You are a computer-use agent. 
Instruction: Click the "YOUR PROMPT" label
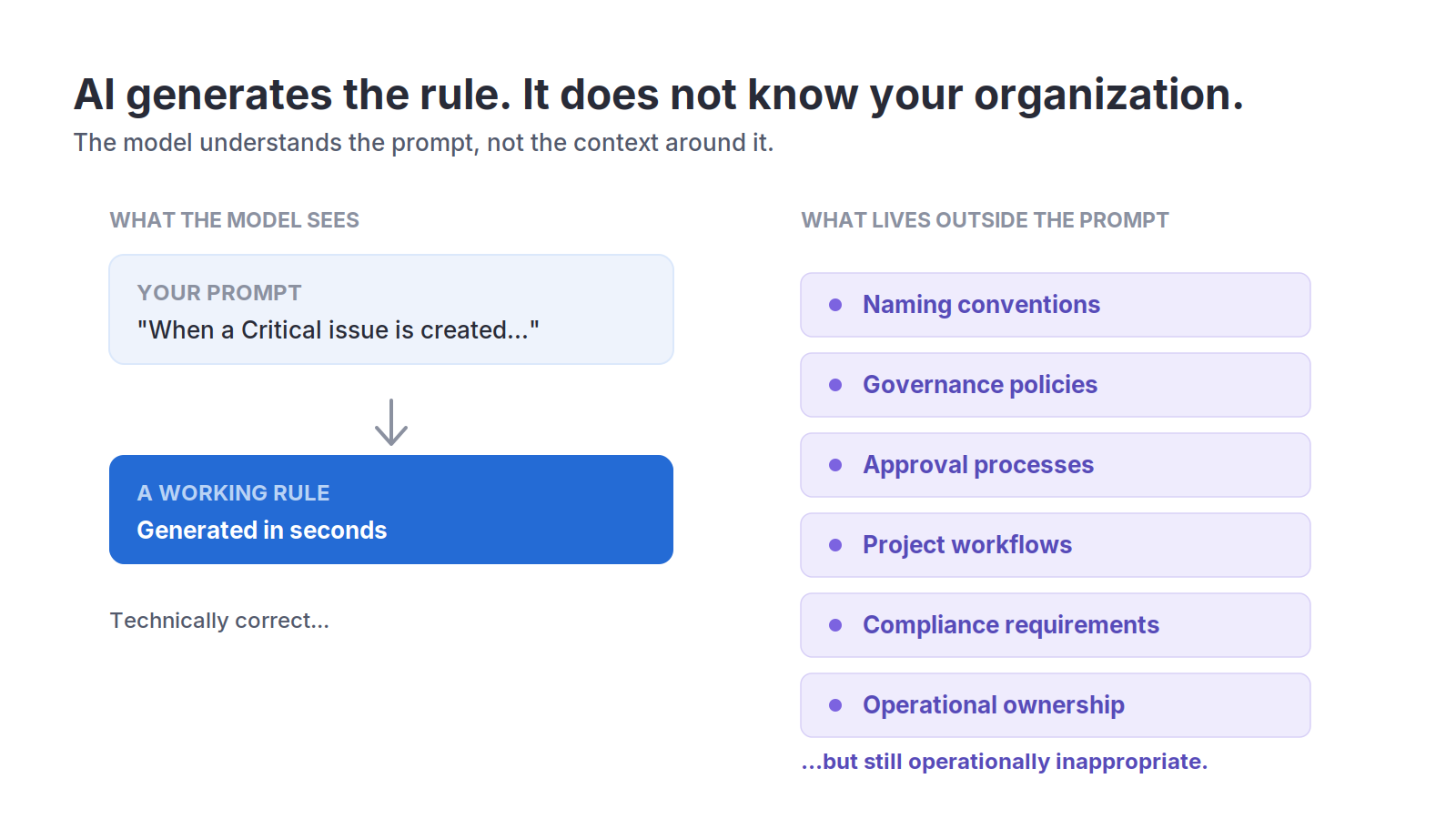click(x=219, y=293)
